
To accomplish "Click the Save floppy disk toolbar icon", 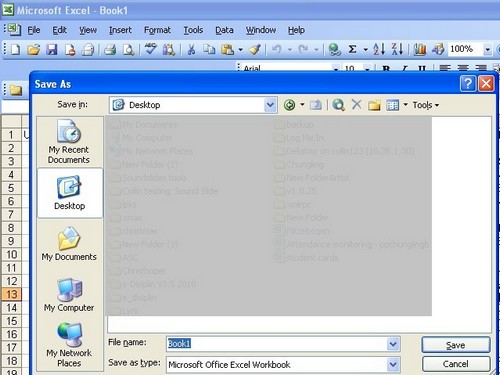I will point(52,50).
